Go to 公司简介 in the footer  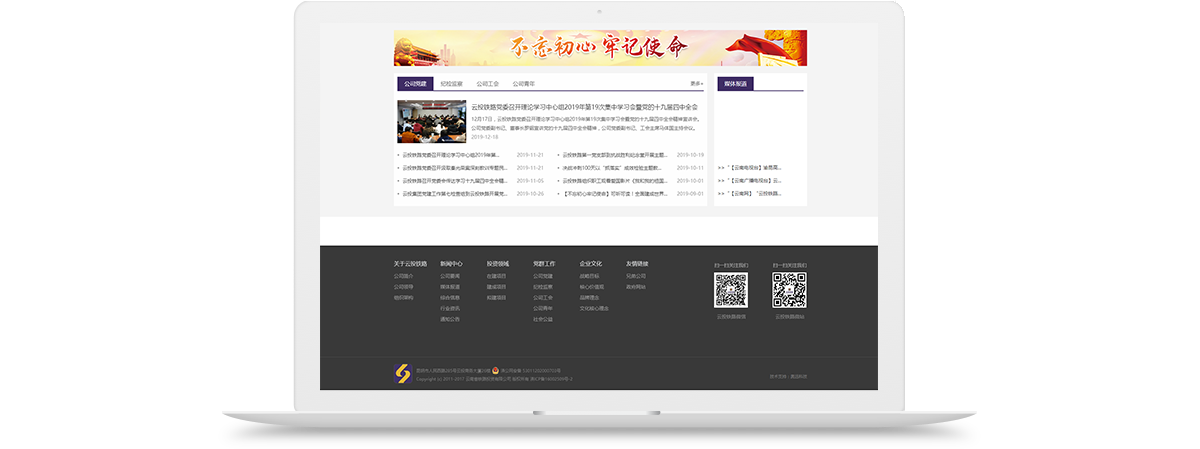[x=403, y=276]
